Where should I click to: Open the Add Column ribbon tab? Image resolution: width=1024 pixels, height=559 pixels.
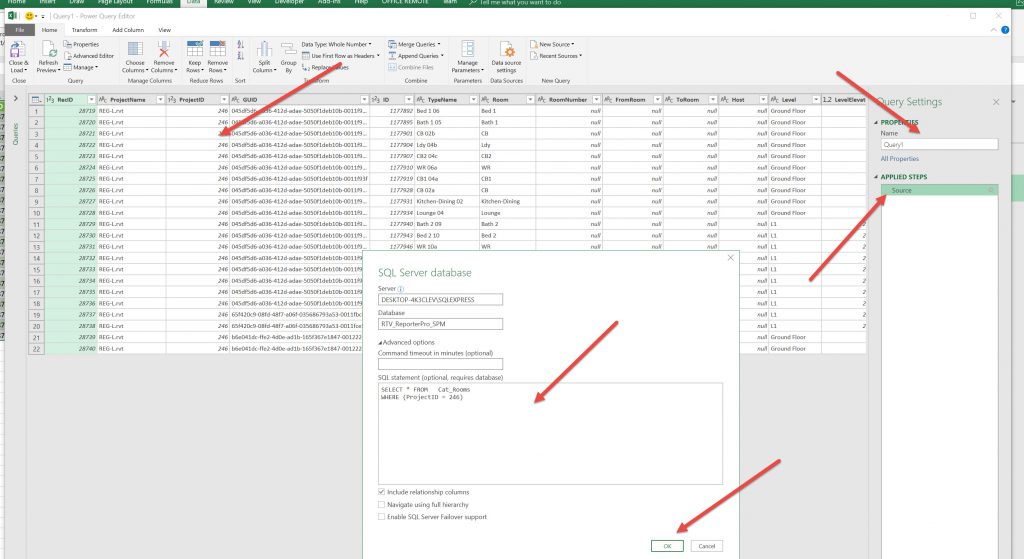[x=126, y=30]
